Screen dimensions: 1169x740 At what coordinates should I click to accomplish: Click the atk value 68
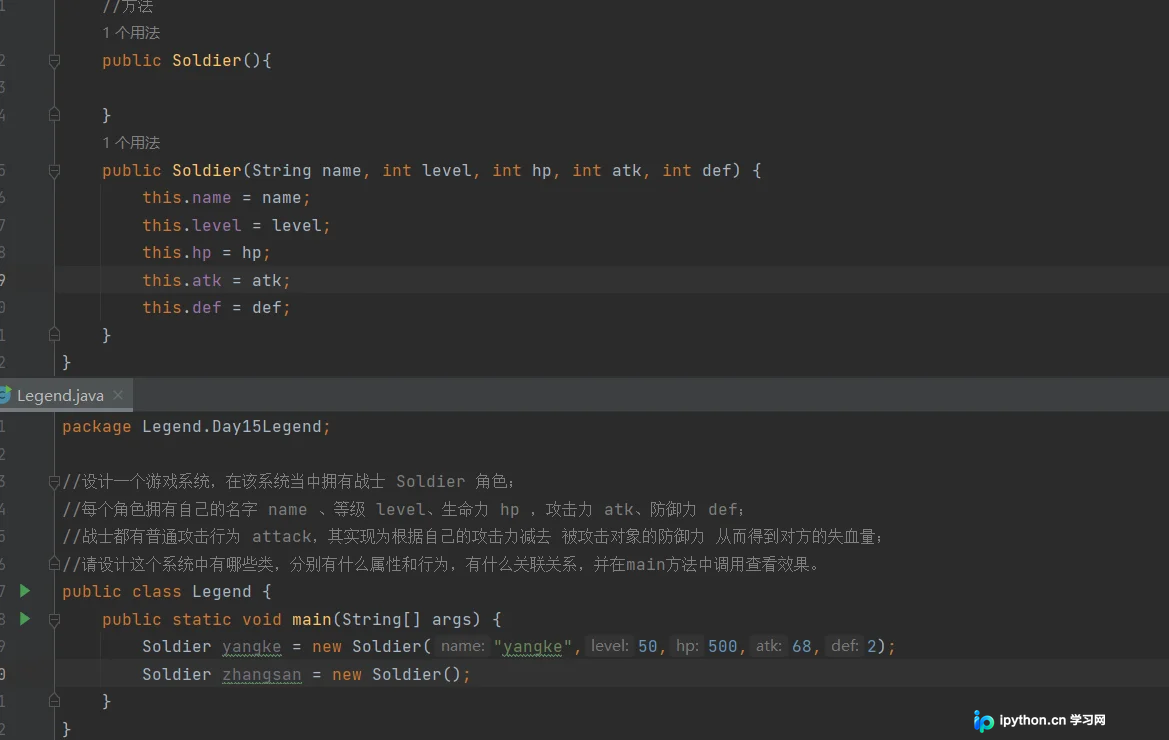(x=801, y=646)
